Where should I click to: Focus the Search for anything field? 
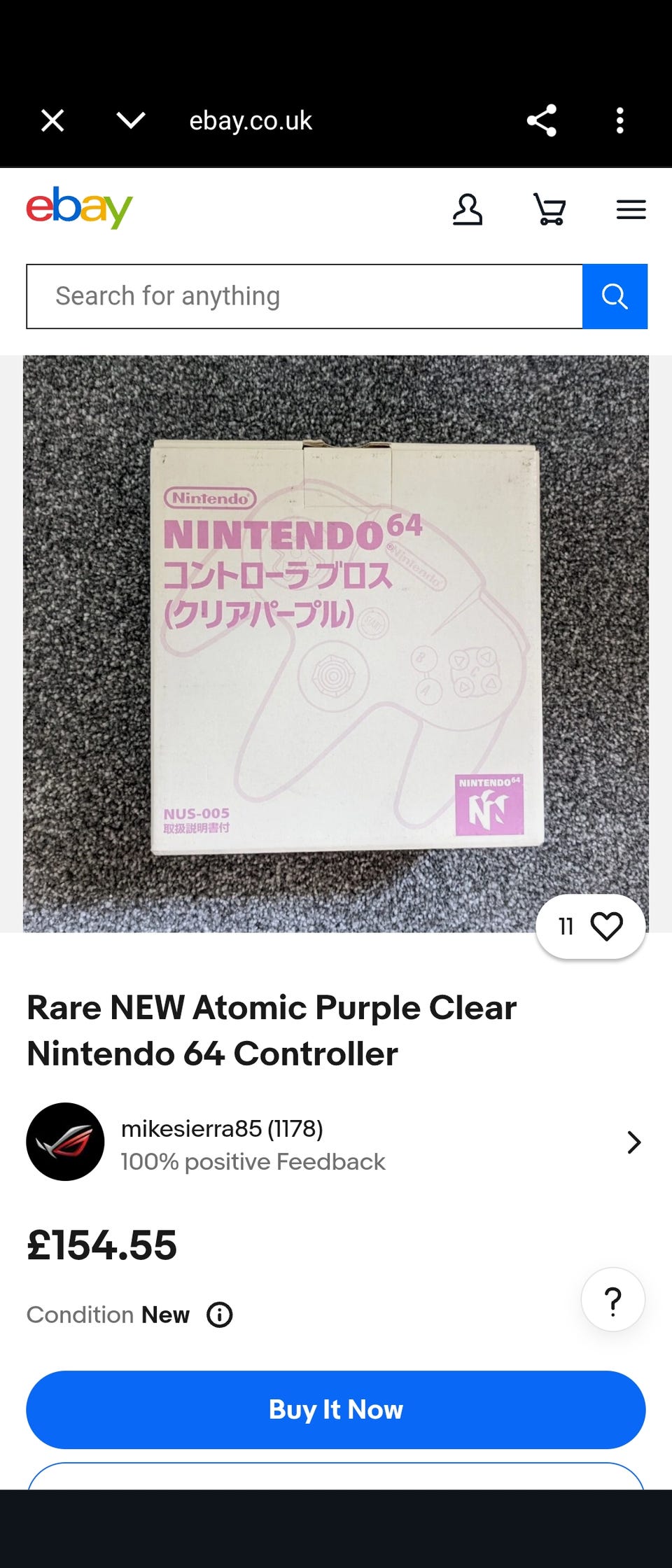pos(304,296)
